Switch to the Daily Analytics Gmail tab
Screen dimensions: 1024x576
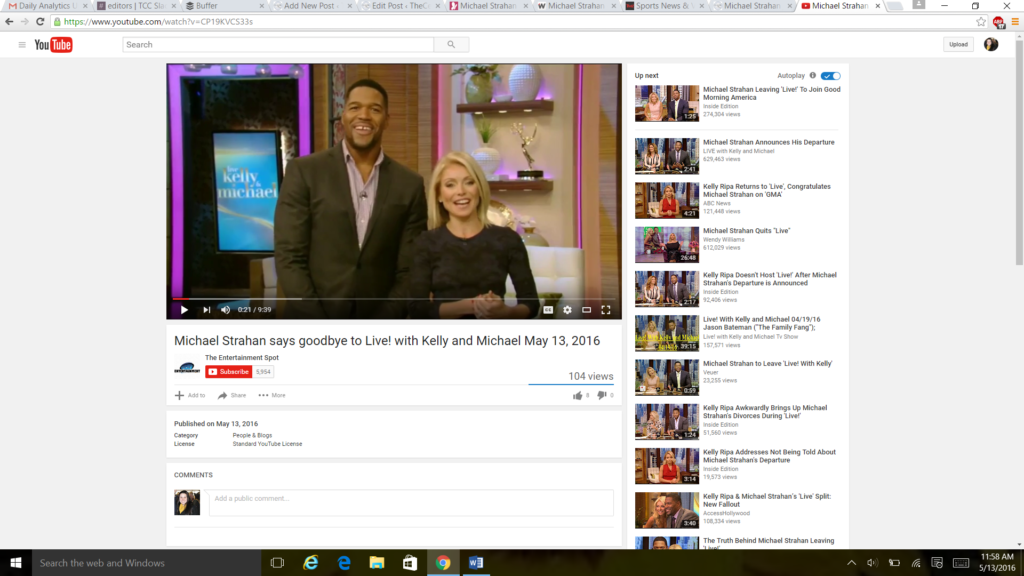click(x=45, y=6)
